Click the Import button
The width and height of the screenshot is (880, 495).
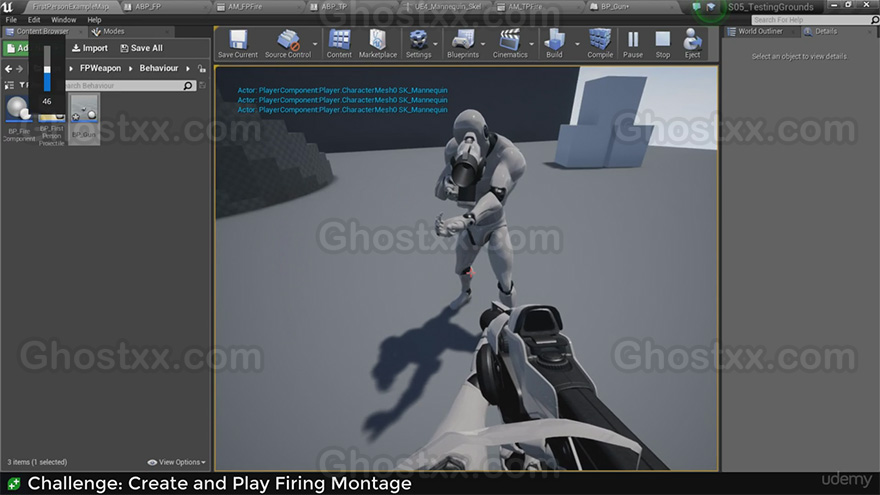pos(90,48)
